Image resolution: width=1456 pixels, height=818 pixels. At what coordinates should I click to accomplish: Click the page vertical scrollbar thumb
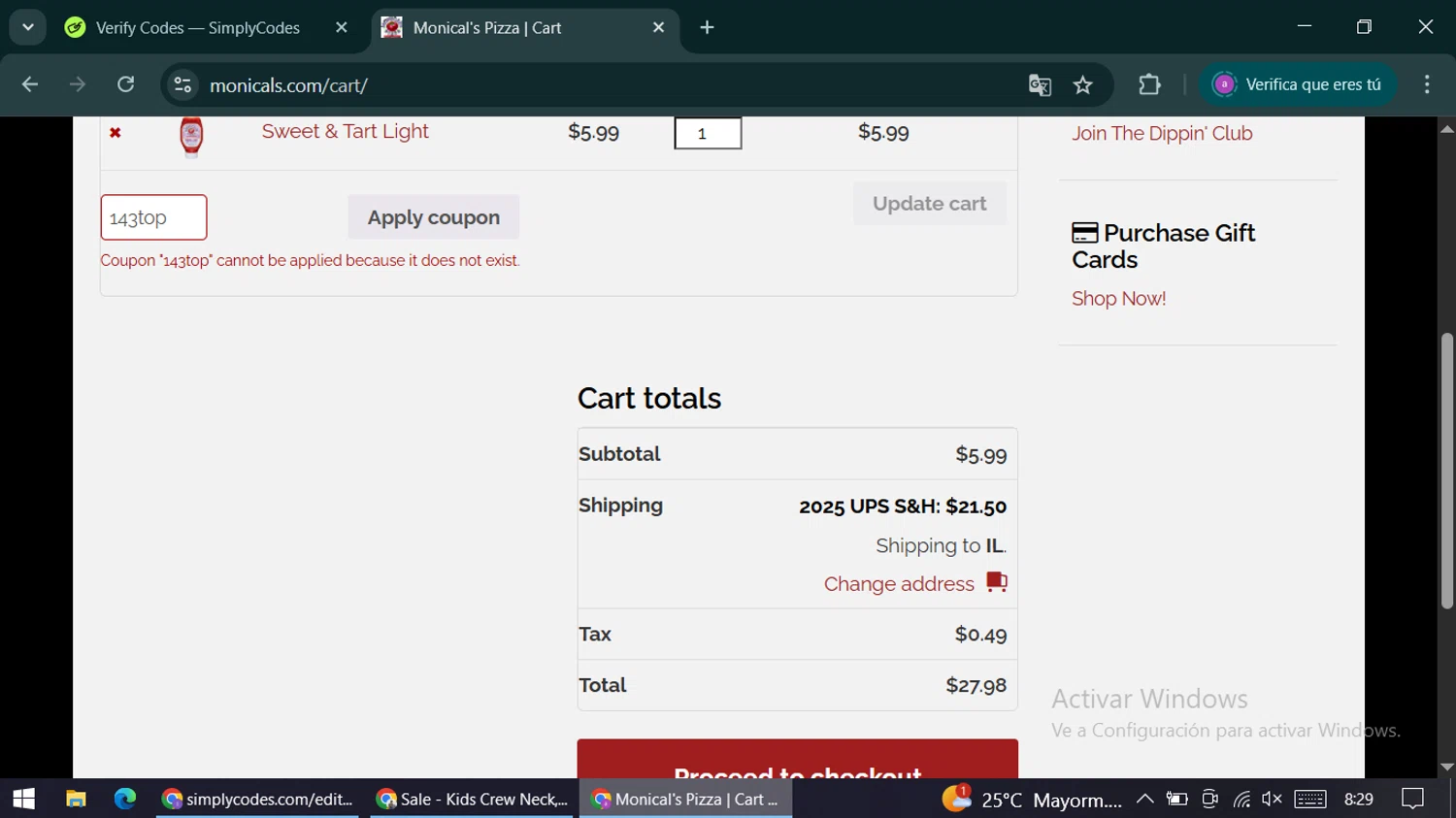click(1447, 471)
